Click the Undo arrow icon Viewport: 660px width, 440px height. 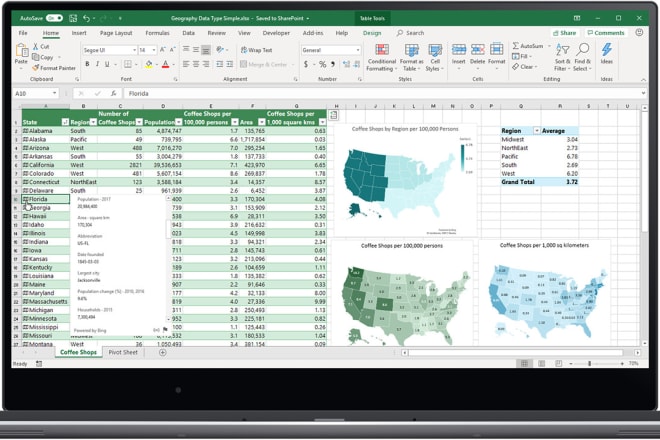tap(86, 18)
